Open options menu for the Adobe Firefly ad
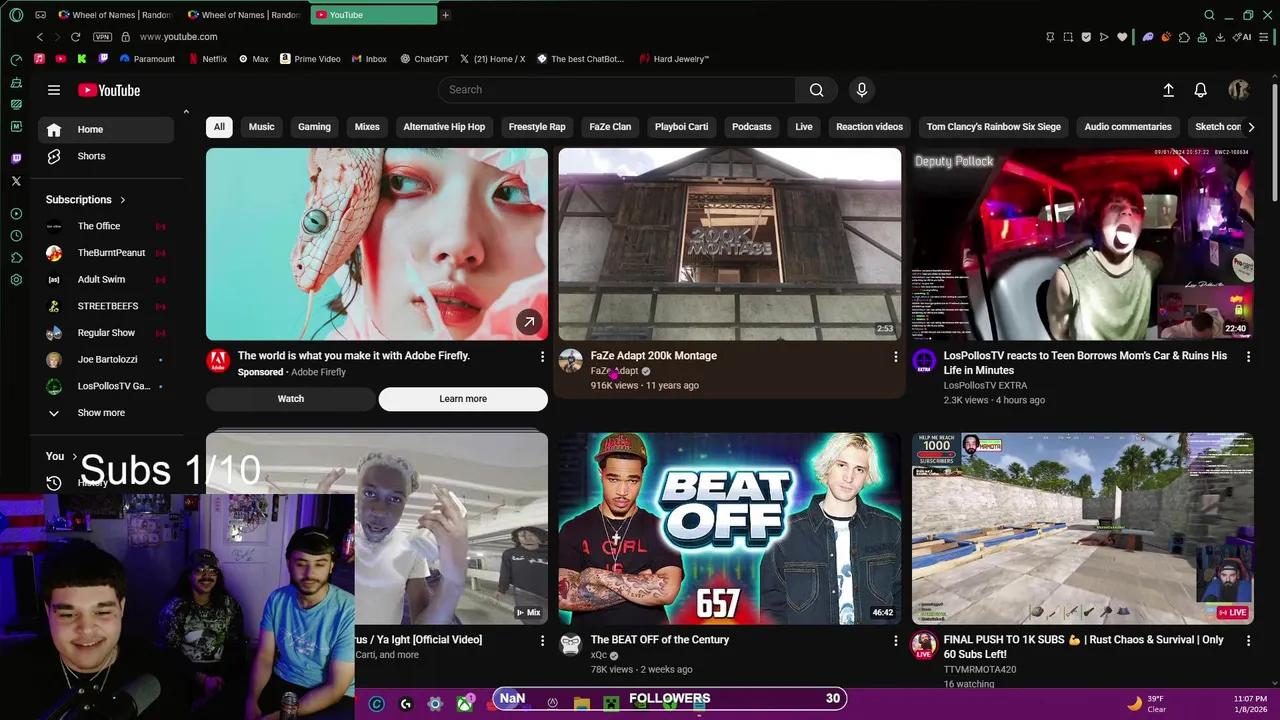The width and height of the screenshot is (1280, 720). [x=542, y=357]
